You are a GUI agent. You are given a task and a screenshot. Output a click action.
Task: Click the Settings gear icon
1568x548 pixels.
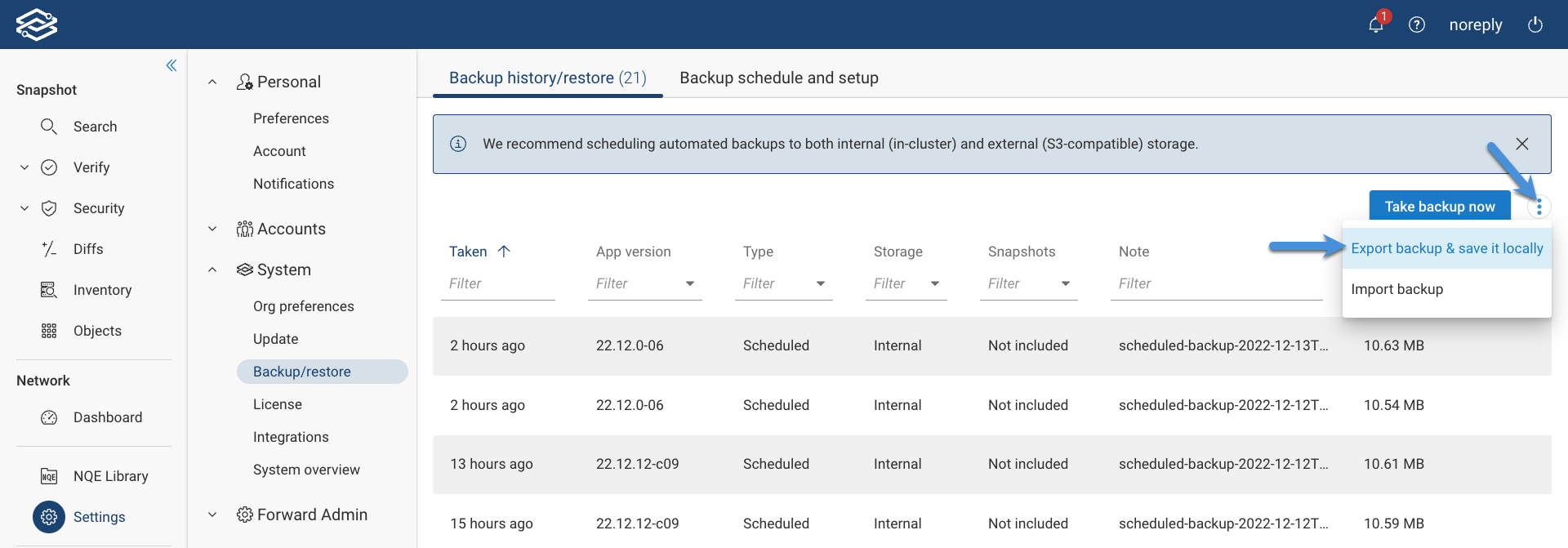pos(49,517)
